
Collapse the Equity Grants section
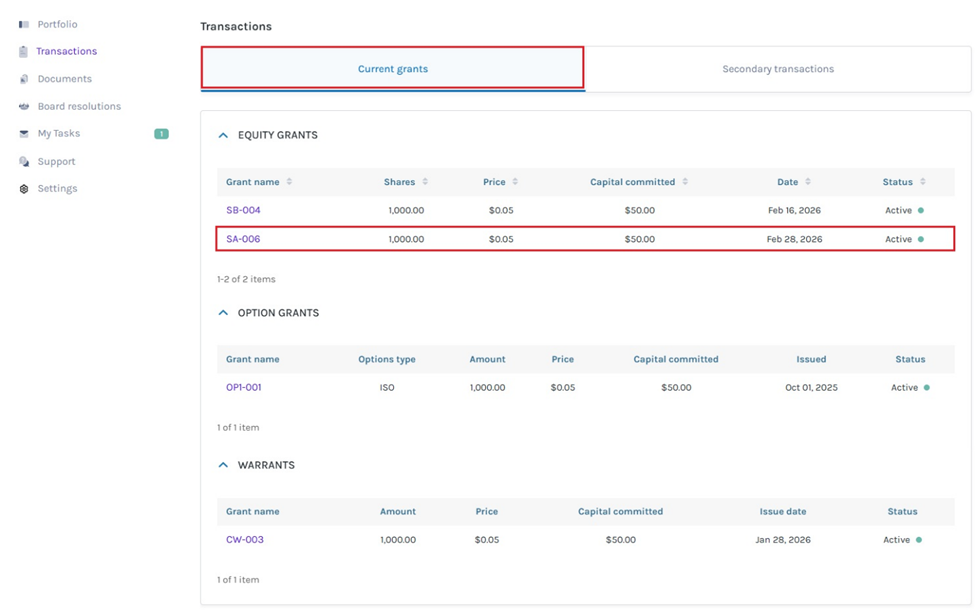click(223, 135)
